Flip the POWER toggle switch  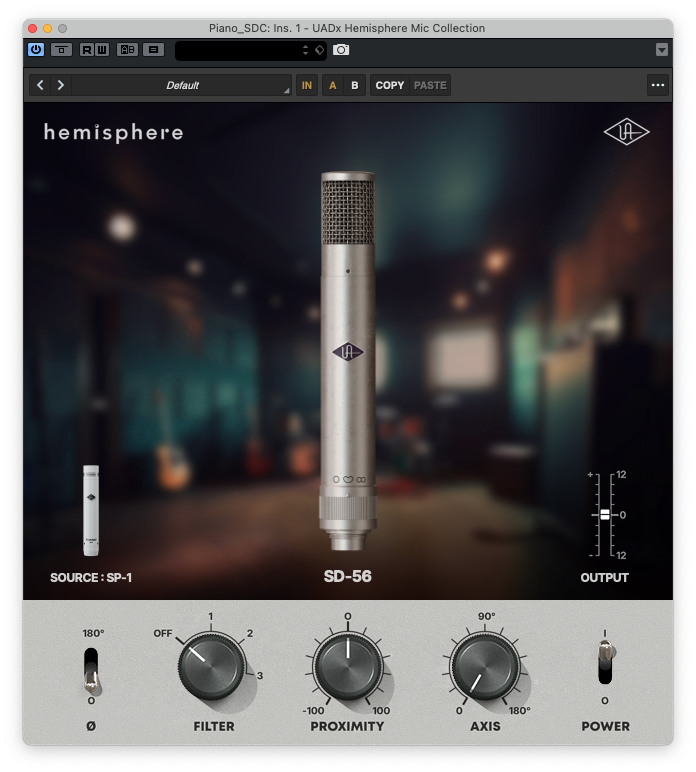[x=605, y=662]
